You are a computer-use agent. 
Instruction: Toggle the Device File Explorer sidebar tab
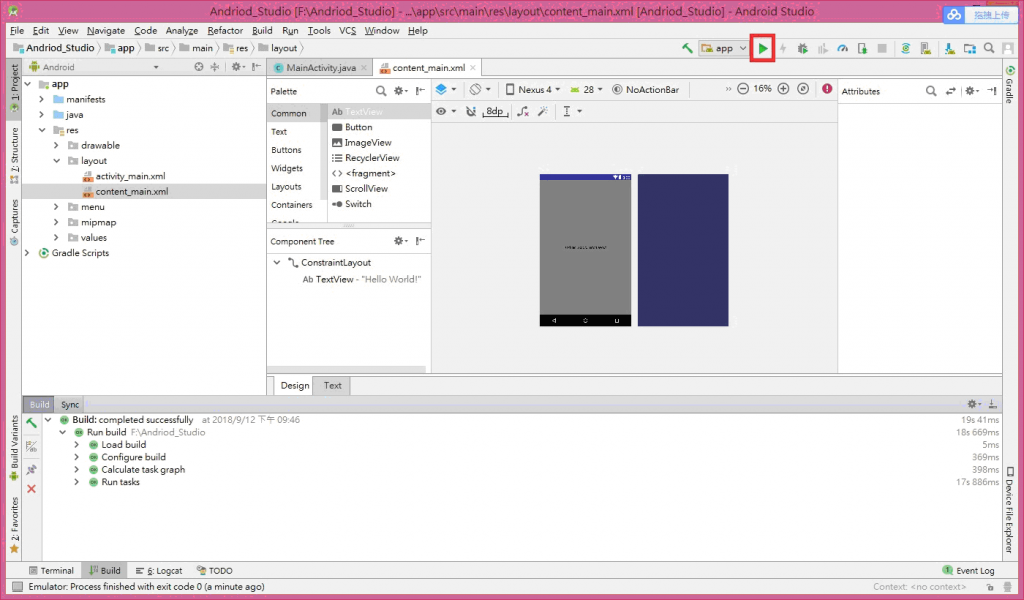coord(1010,510)
